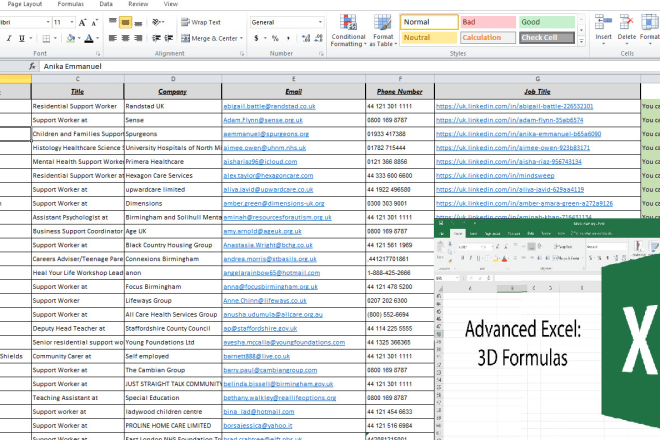Select the Randstad UK company cell

(x=173, y=107)
